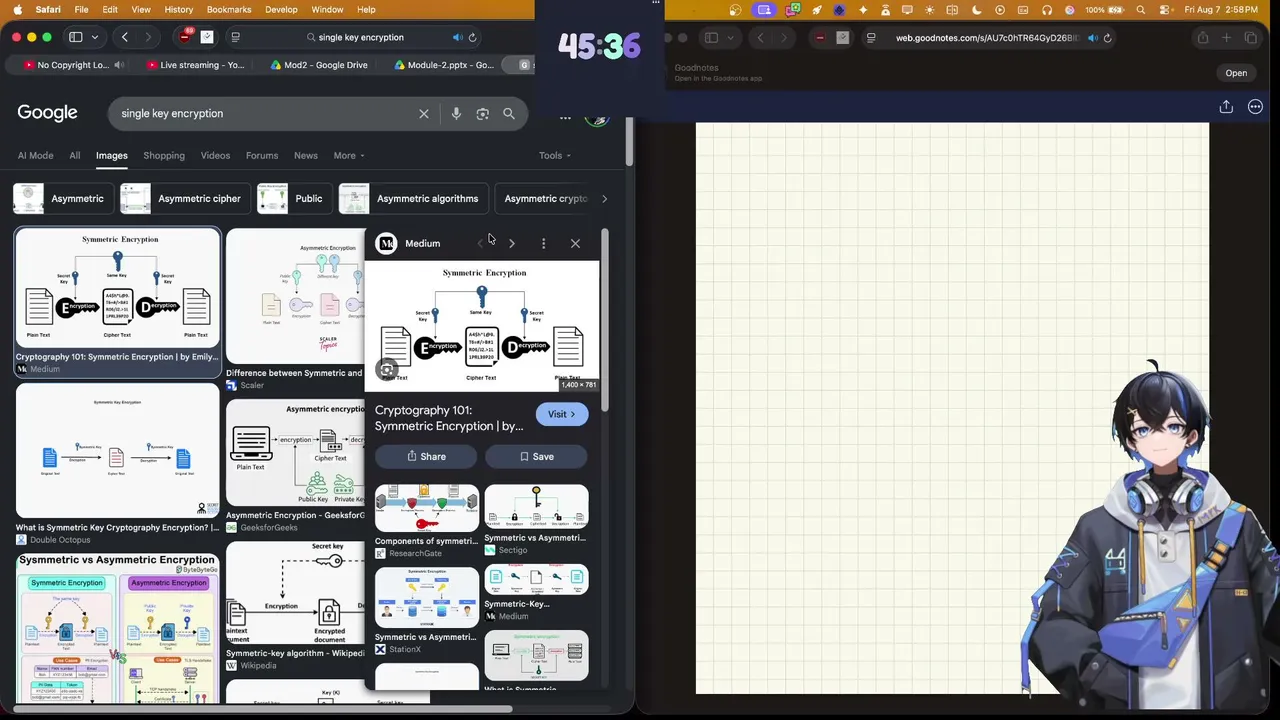
Task: Go back in the left Safari window
Action: 125,37
